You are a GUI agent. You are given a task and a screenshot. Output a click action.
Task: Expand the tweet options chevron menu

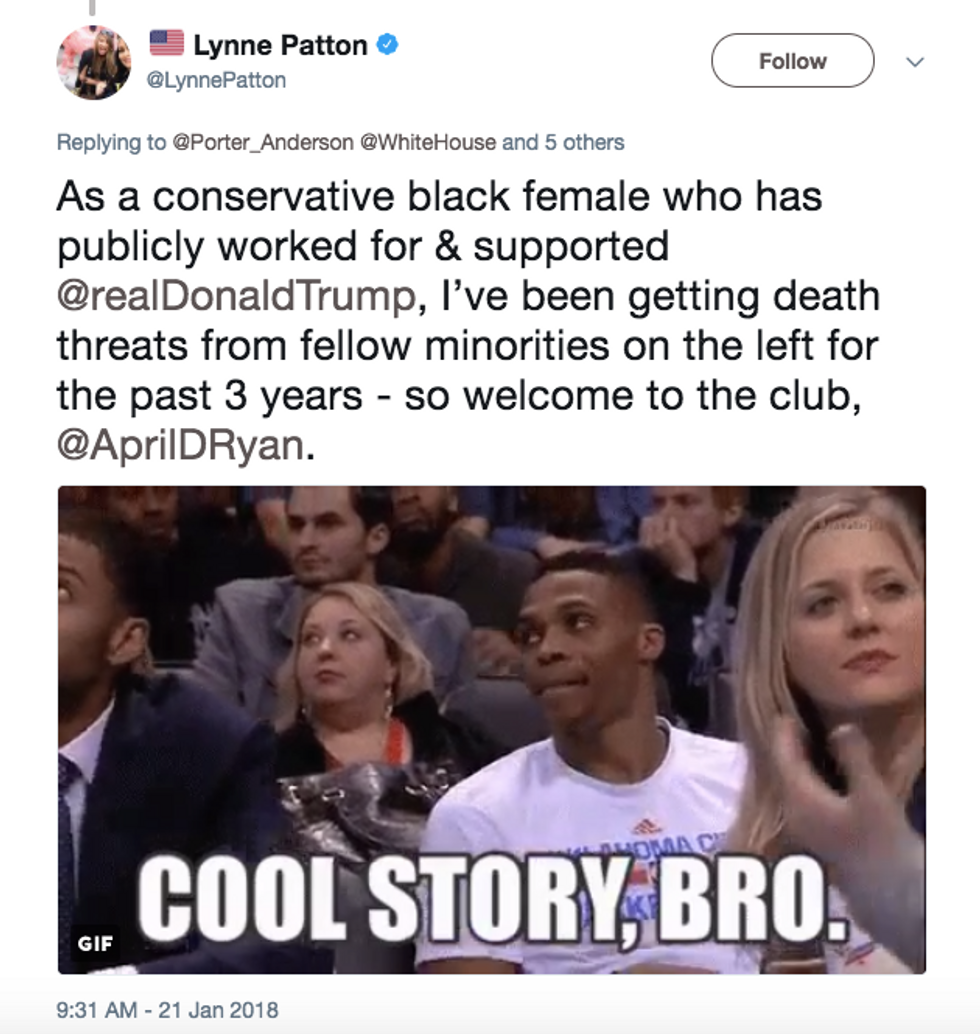[915, 62]
